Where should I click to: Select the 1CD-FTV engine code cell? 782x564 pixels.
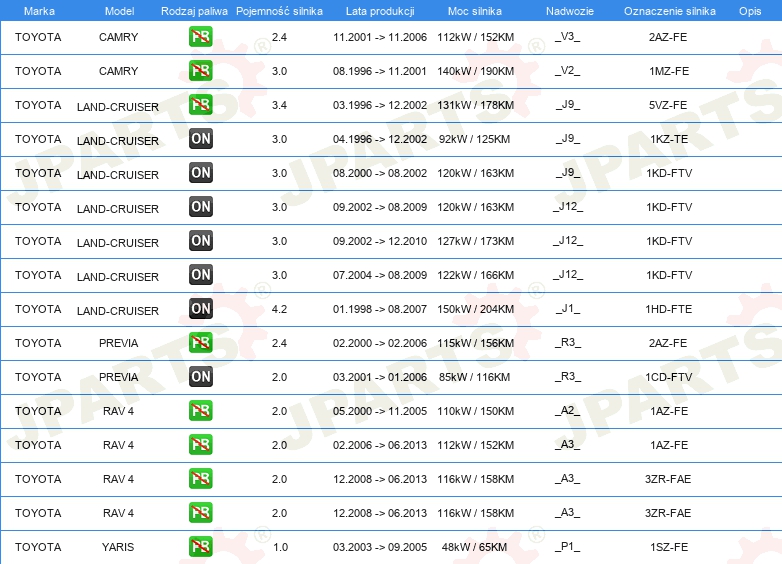669,377
